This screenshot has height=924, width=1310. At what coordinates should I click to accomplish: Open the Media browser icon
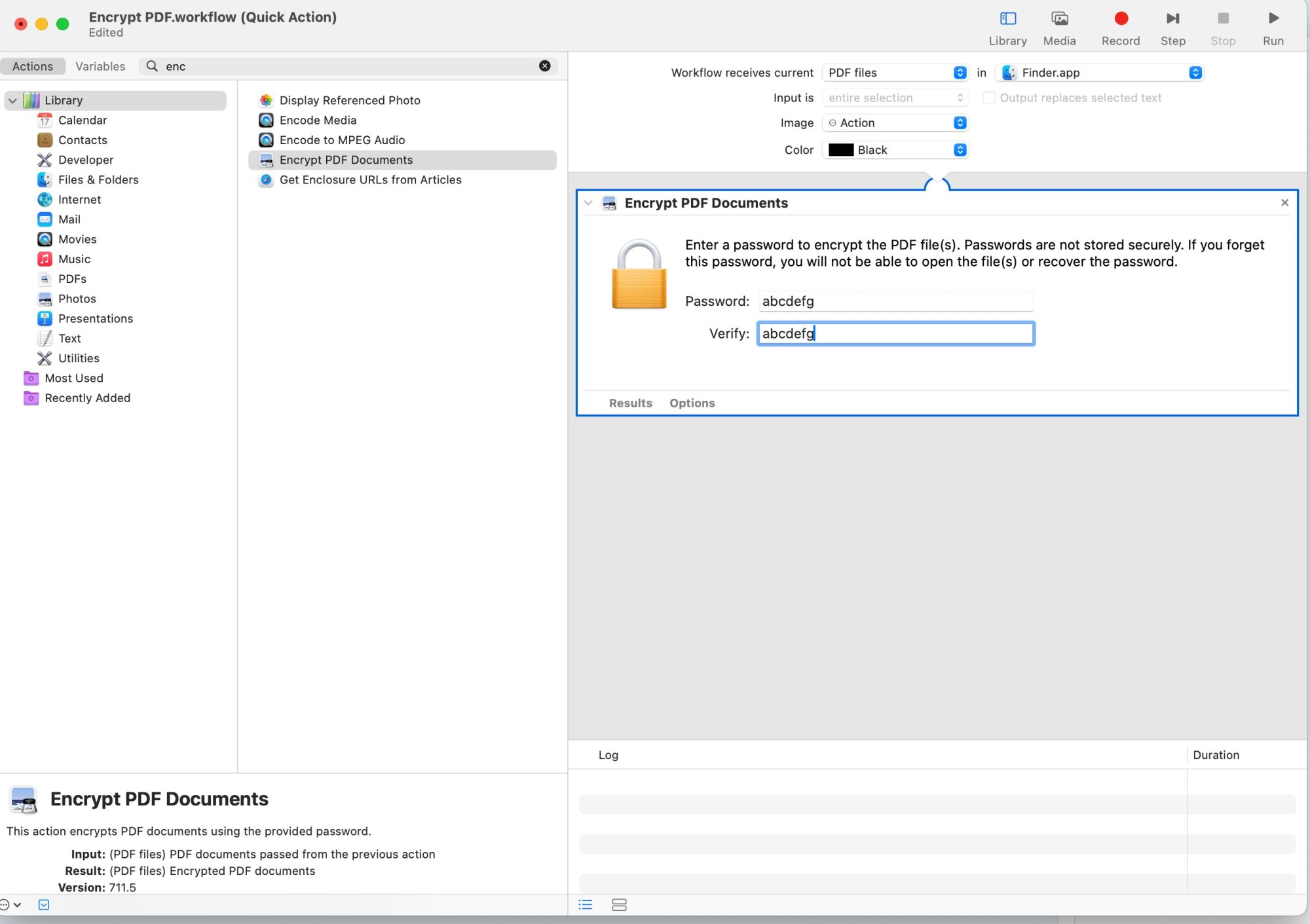(1059, 19)
